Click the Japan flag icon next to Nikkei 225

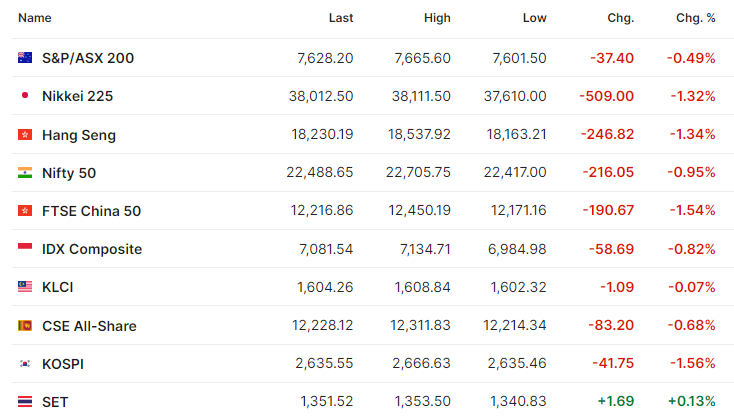[25, 96]
